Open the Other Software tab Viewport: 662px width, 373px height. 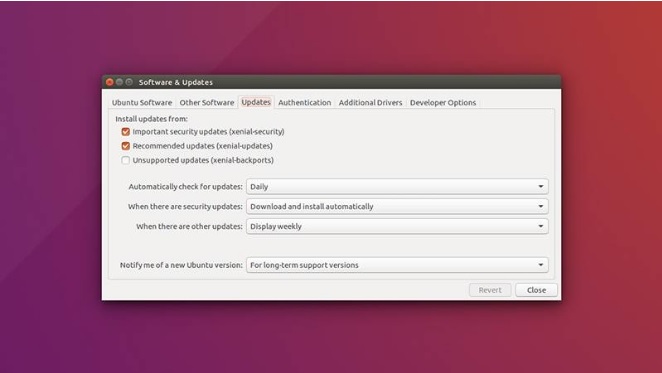(206, 103)
